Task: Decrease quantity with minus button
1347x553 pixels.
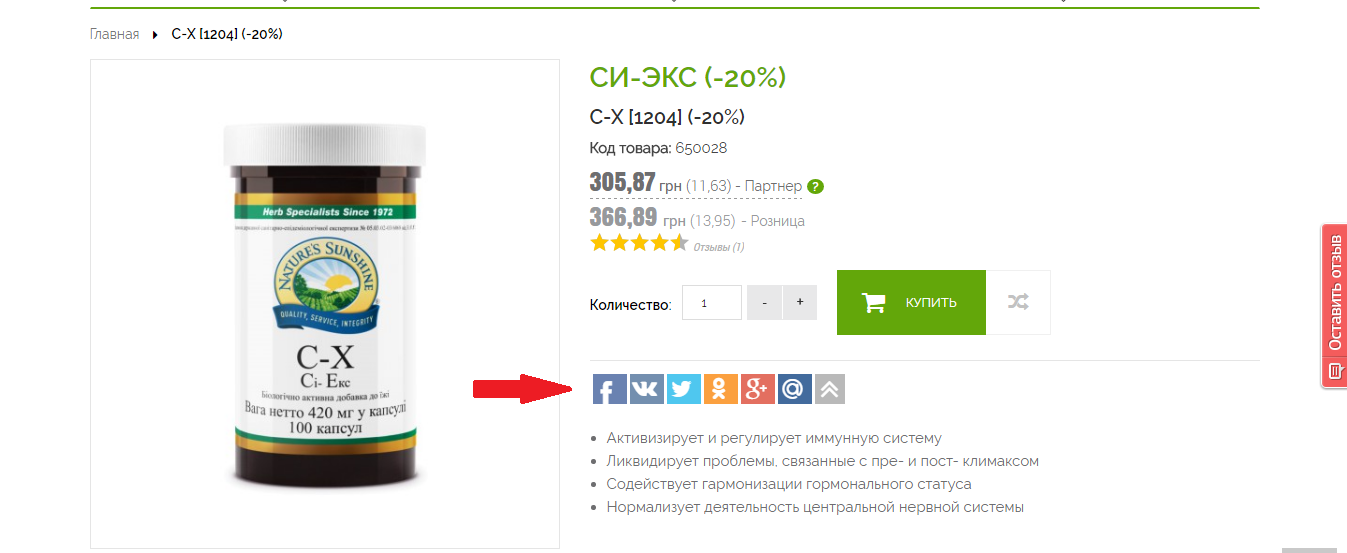Action: coord(764,302)
